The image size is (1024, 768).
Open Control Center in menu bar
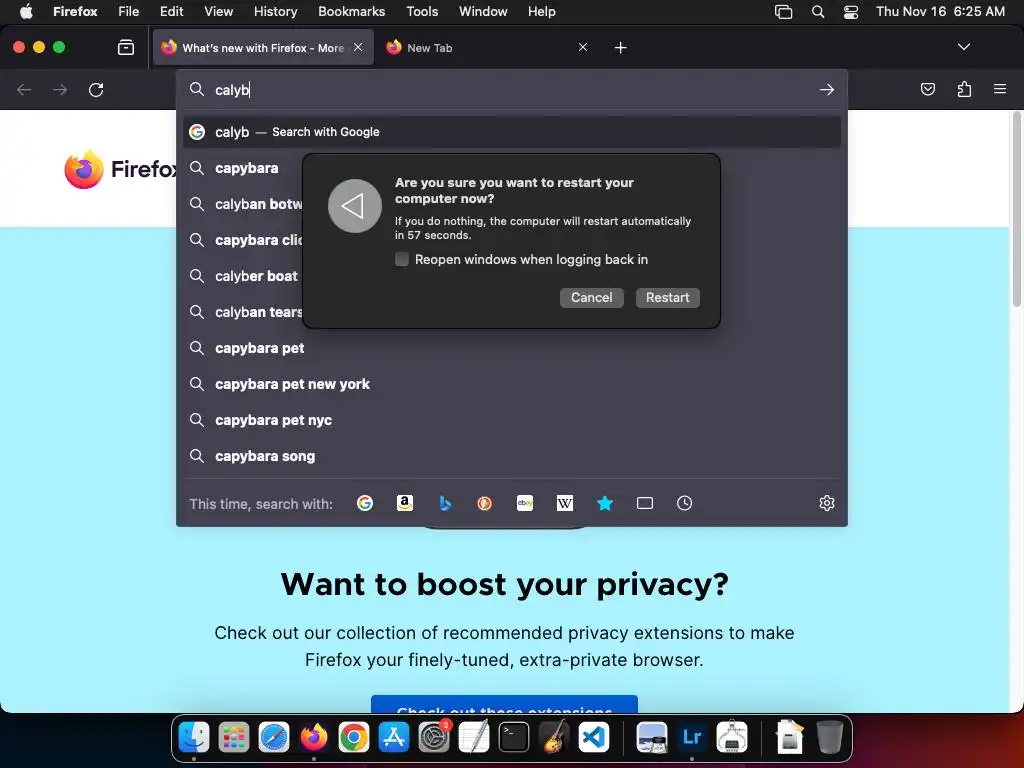[851, 11]
